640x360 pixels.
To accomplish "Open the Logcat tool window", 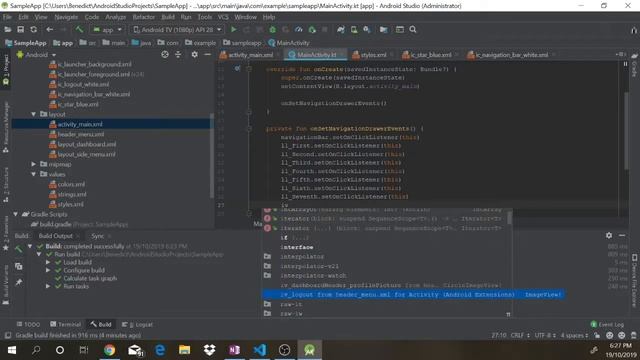I will click(x=138, y=324).
